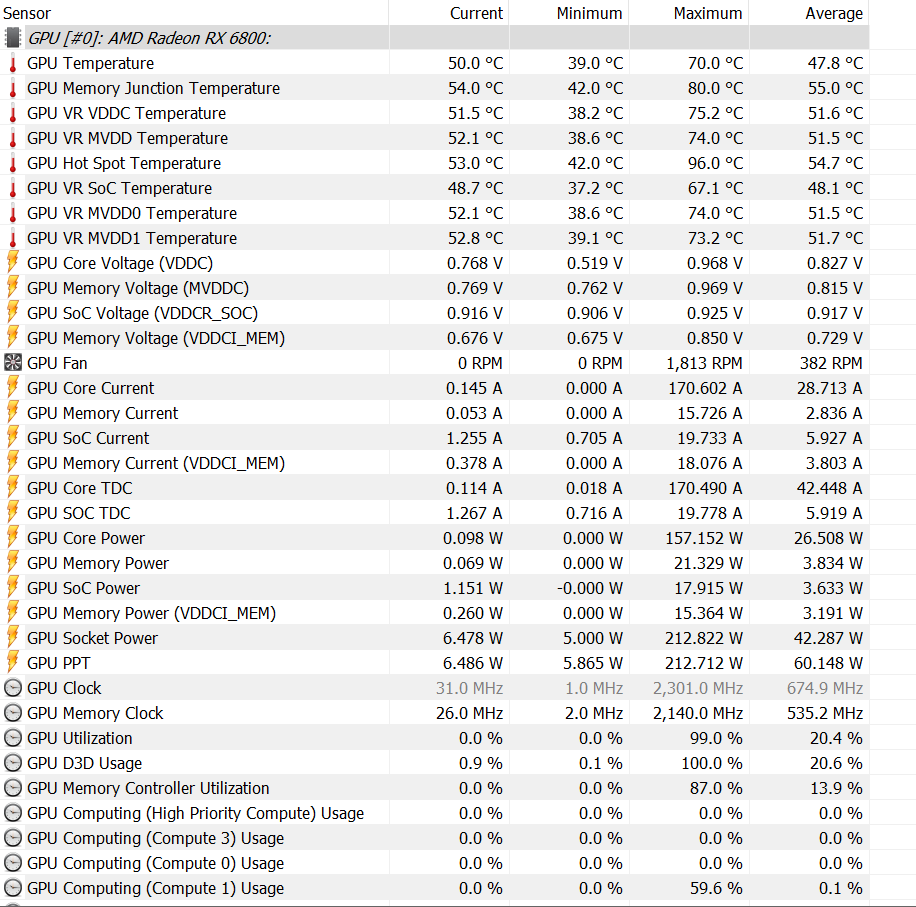916x907 pixels.
Task: Click the lightning icon for GPU Memory Voltage (VDDCI_MEM)
Action: click(x=12, y=338)
